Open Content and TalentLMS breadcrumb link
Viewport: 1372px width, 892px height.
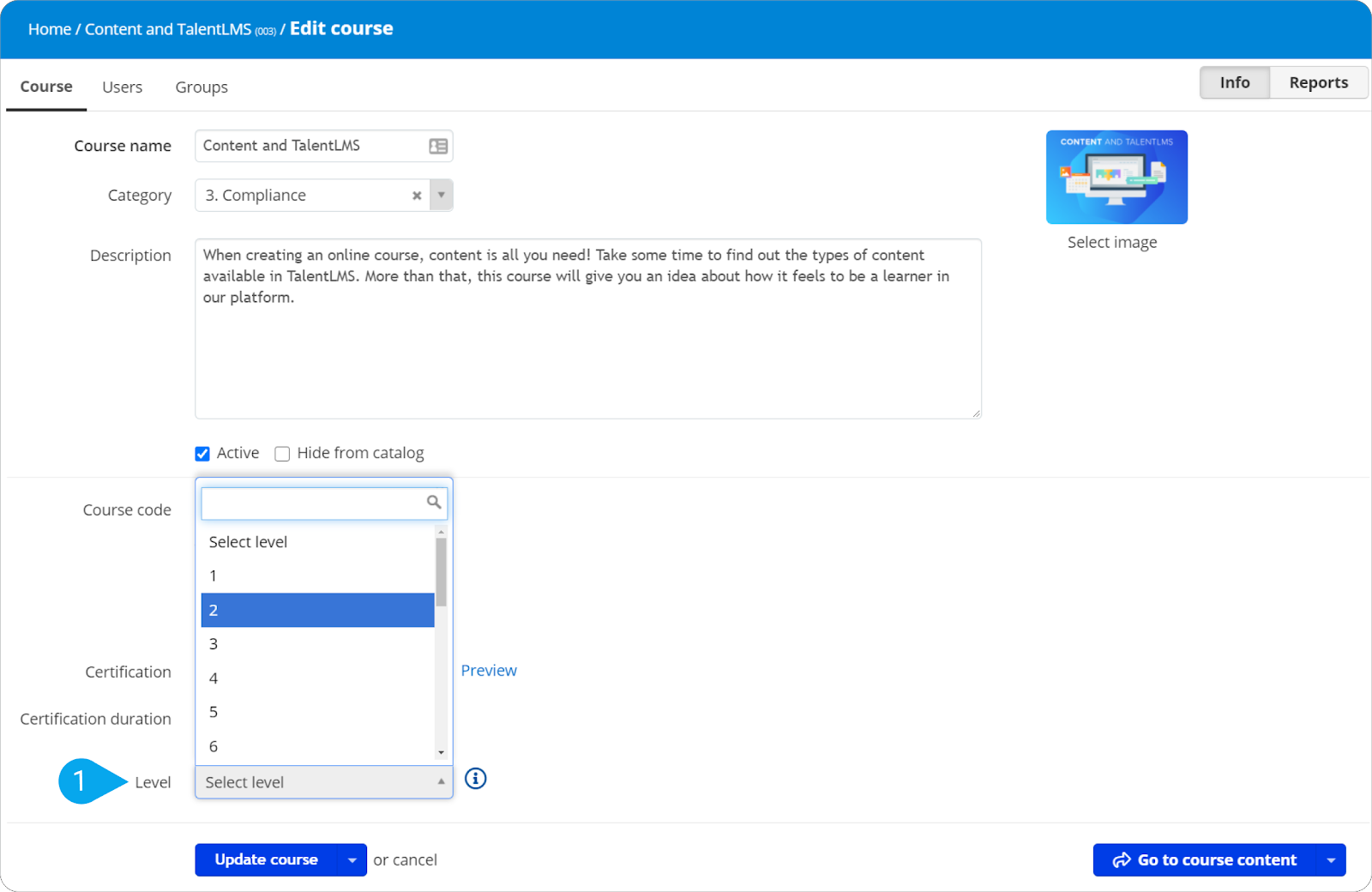click(x=168, y=29)
